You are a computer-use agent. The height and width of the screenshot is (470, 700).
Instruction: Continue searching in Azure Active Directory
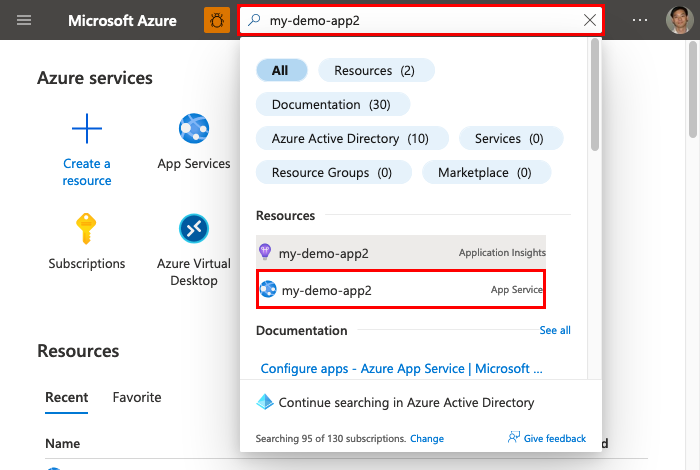coord(406,402)
